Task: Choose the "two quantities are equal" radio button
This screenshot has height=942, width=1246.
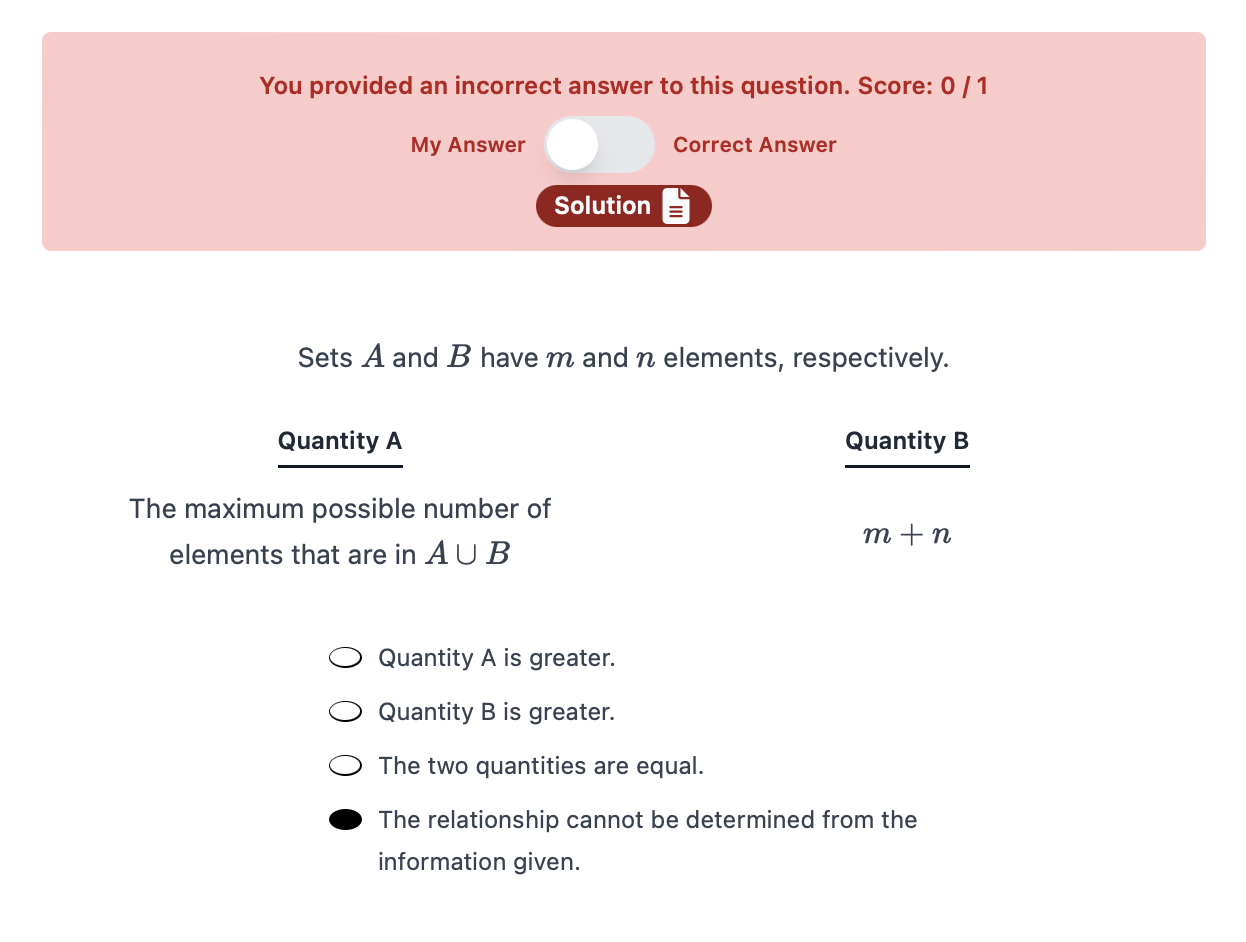Action: tap(345, 766)
